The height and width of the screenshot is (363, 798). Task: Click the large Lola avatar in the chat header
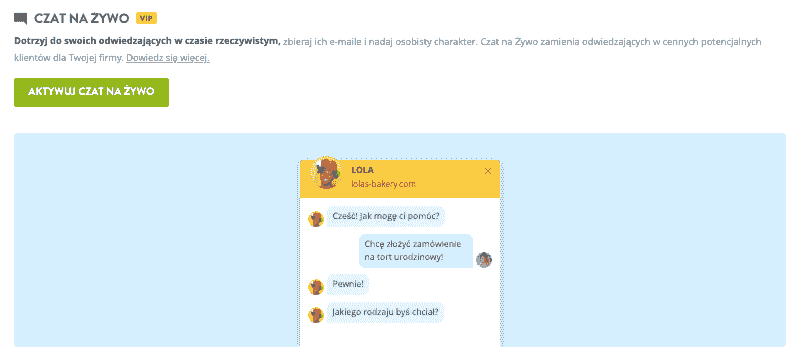326,173
